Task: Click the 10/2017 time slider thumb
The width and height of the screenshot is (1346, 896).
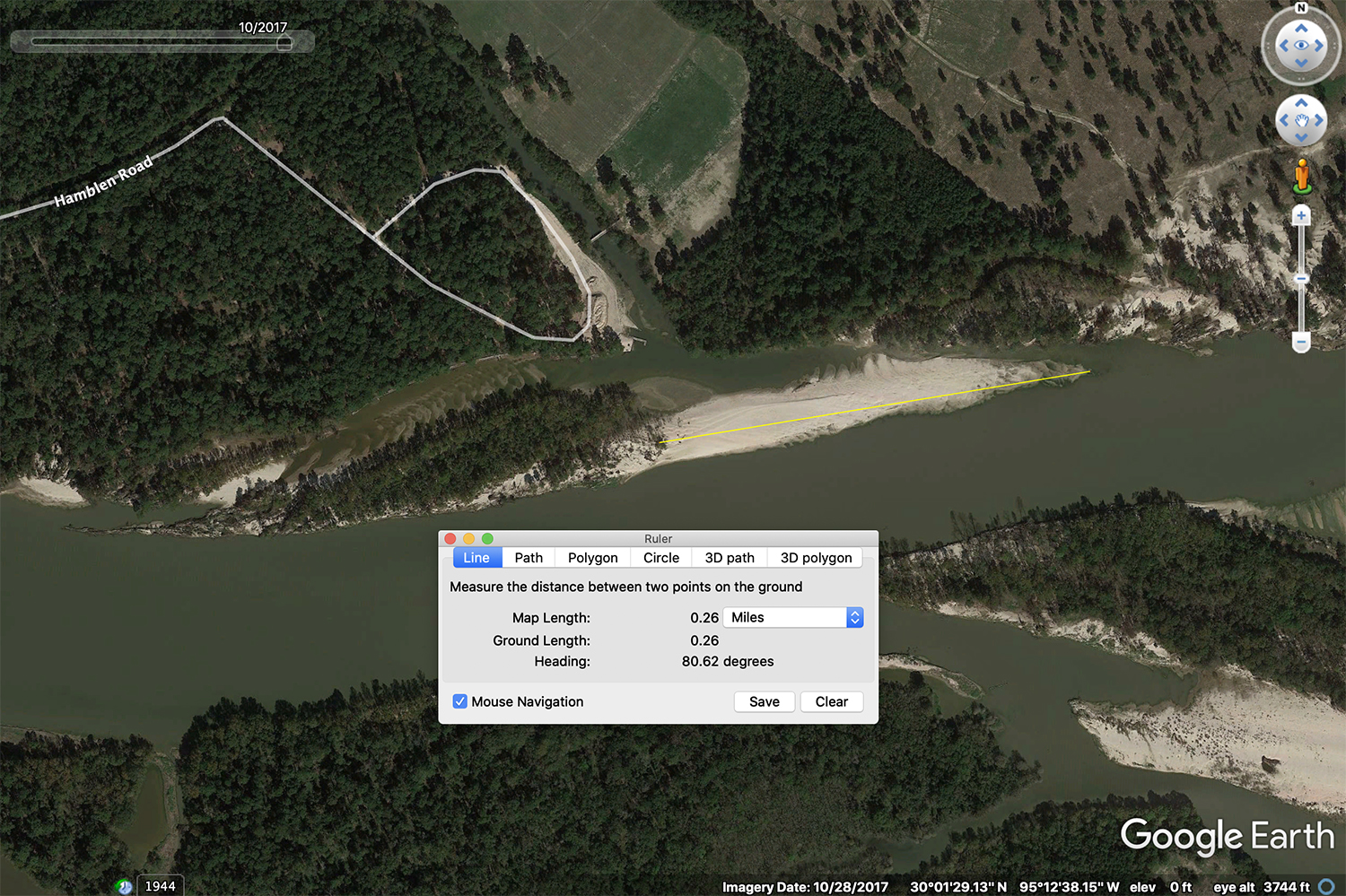Action: pyautogui.click(x=284, y=42)
